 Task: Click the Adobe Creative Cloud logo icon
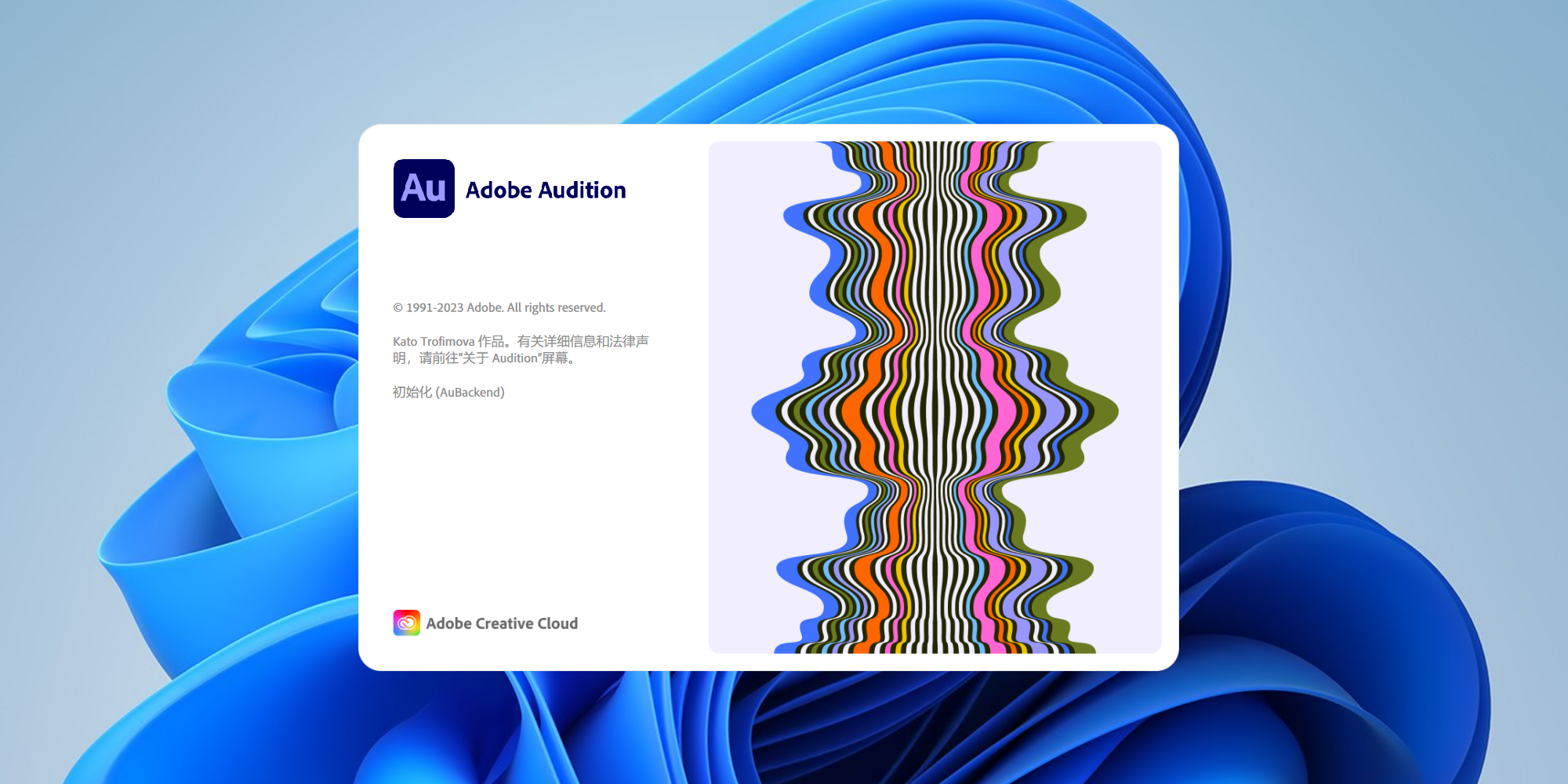[406, 623]
